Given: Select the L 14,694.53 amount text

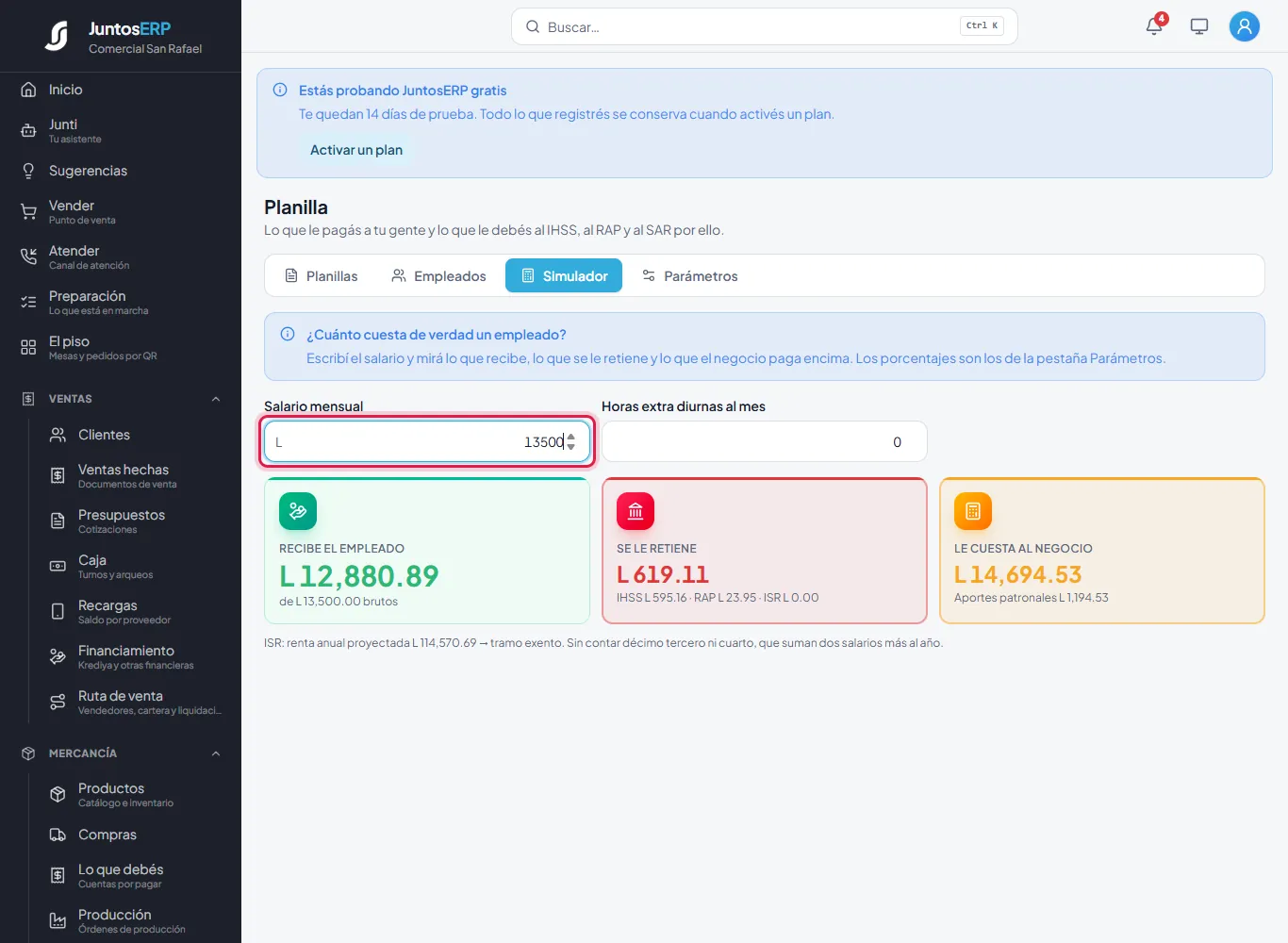Looking at the screenshot, I should [x=1018, y=574].
